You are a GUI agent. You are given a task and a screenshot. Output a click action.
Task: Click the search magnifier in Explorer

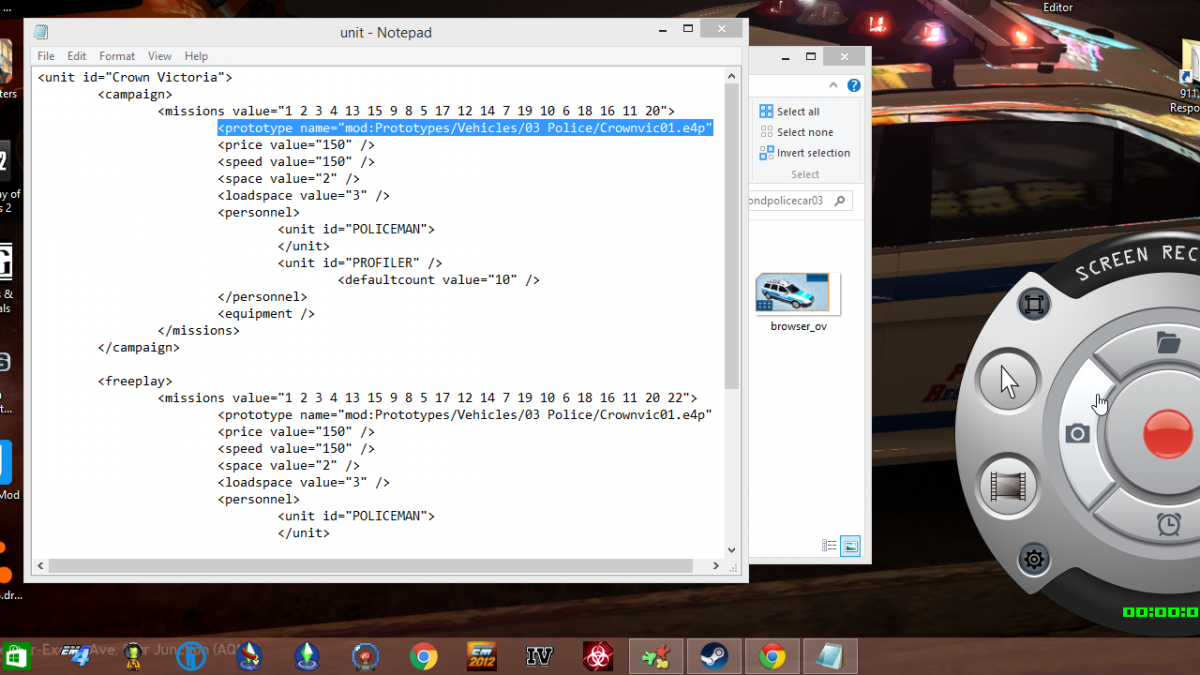840,201
